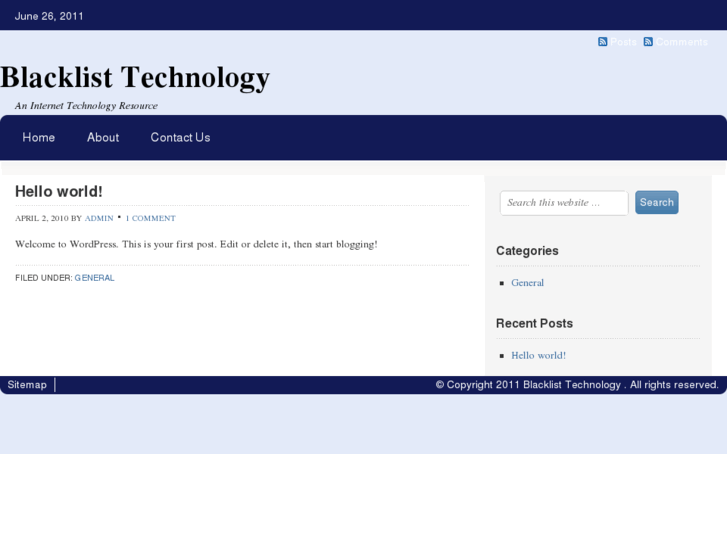Open the Sitemap footer link

tap(27, 385)
